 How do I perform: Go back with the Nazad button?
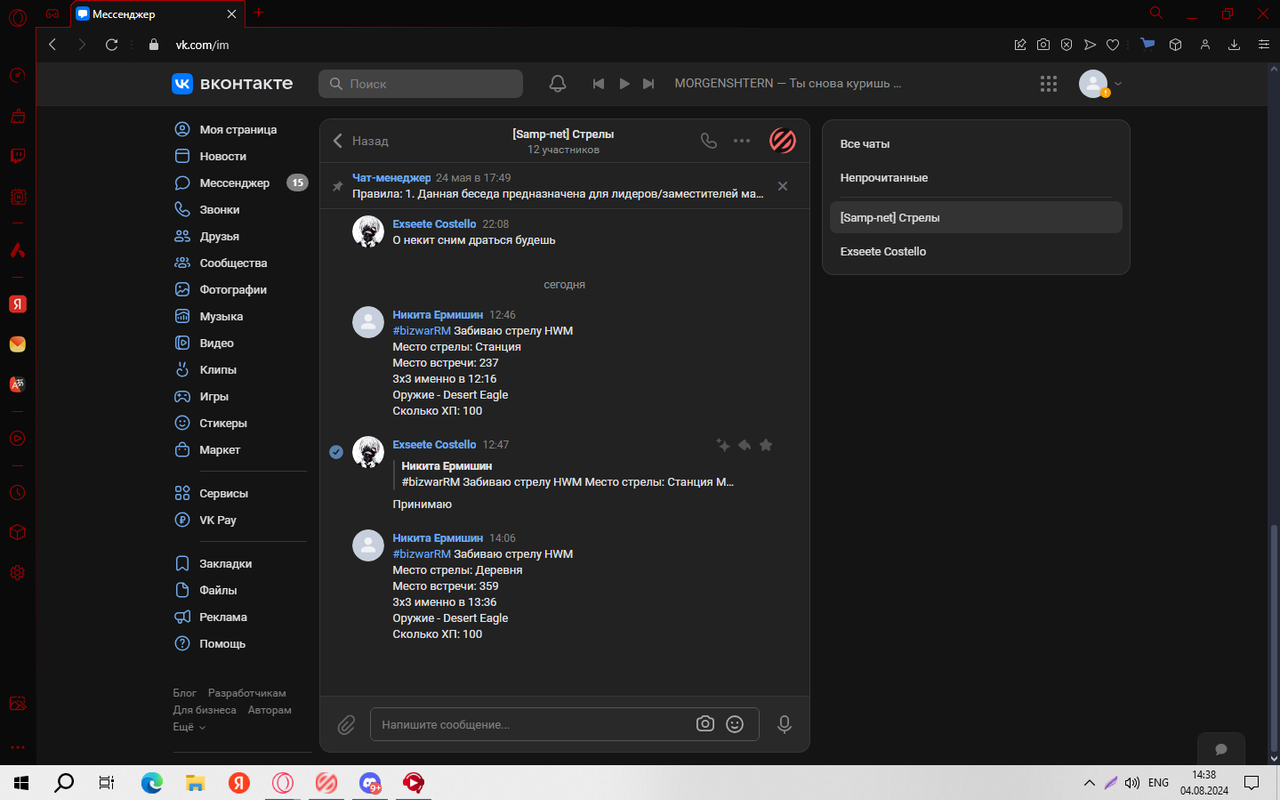pyautogui.click(x=360, y=141)
